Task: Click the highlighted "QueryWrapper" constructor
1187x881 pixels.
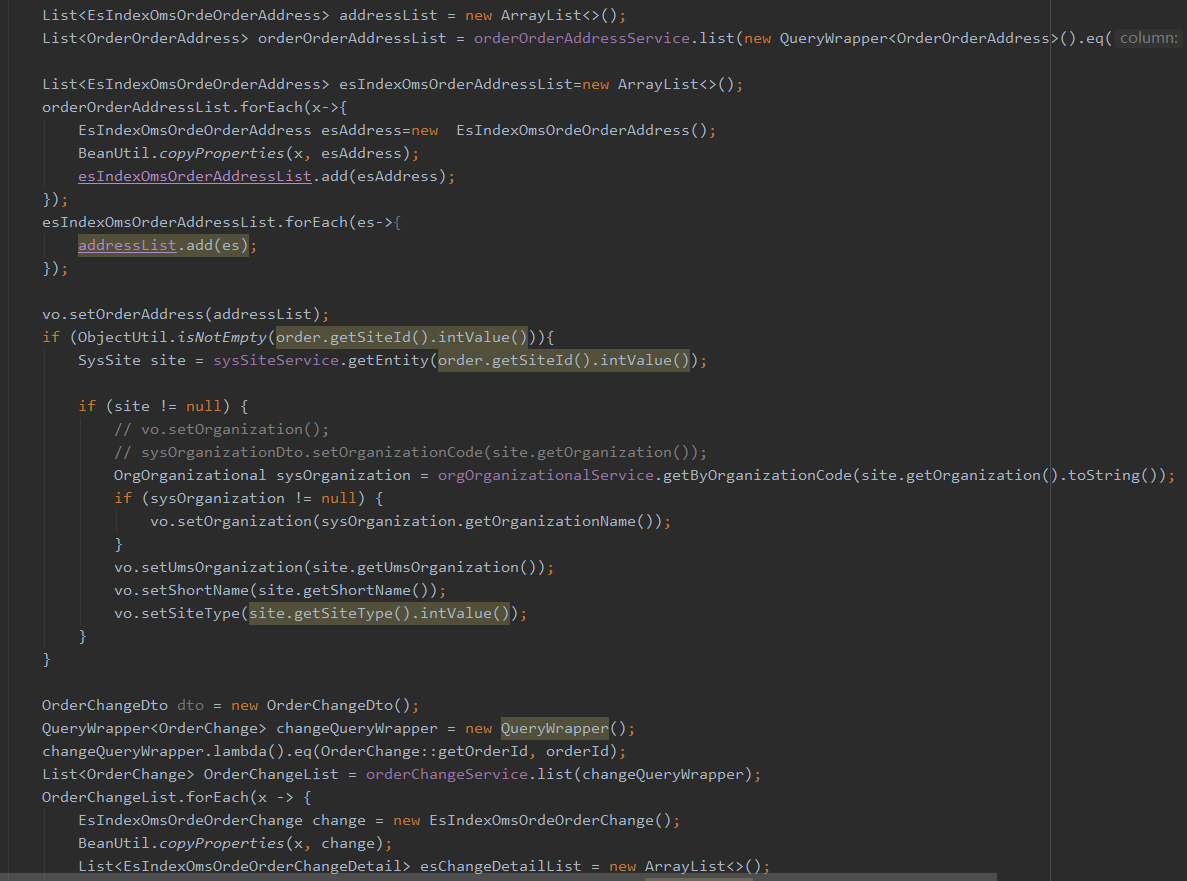Action: coord(554,728)
